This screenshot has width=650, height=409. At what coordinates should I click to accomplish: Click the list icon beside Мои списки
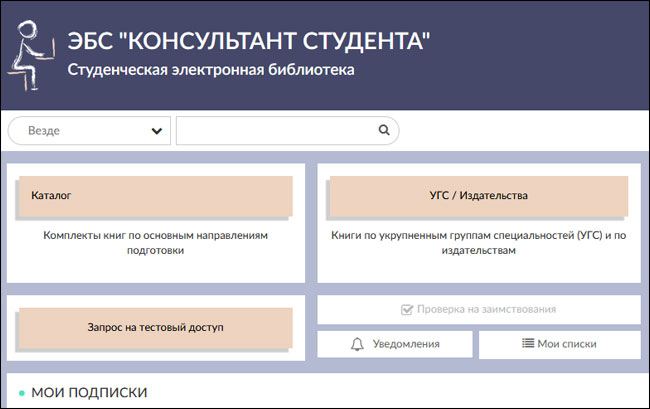[528, 343]
